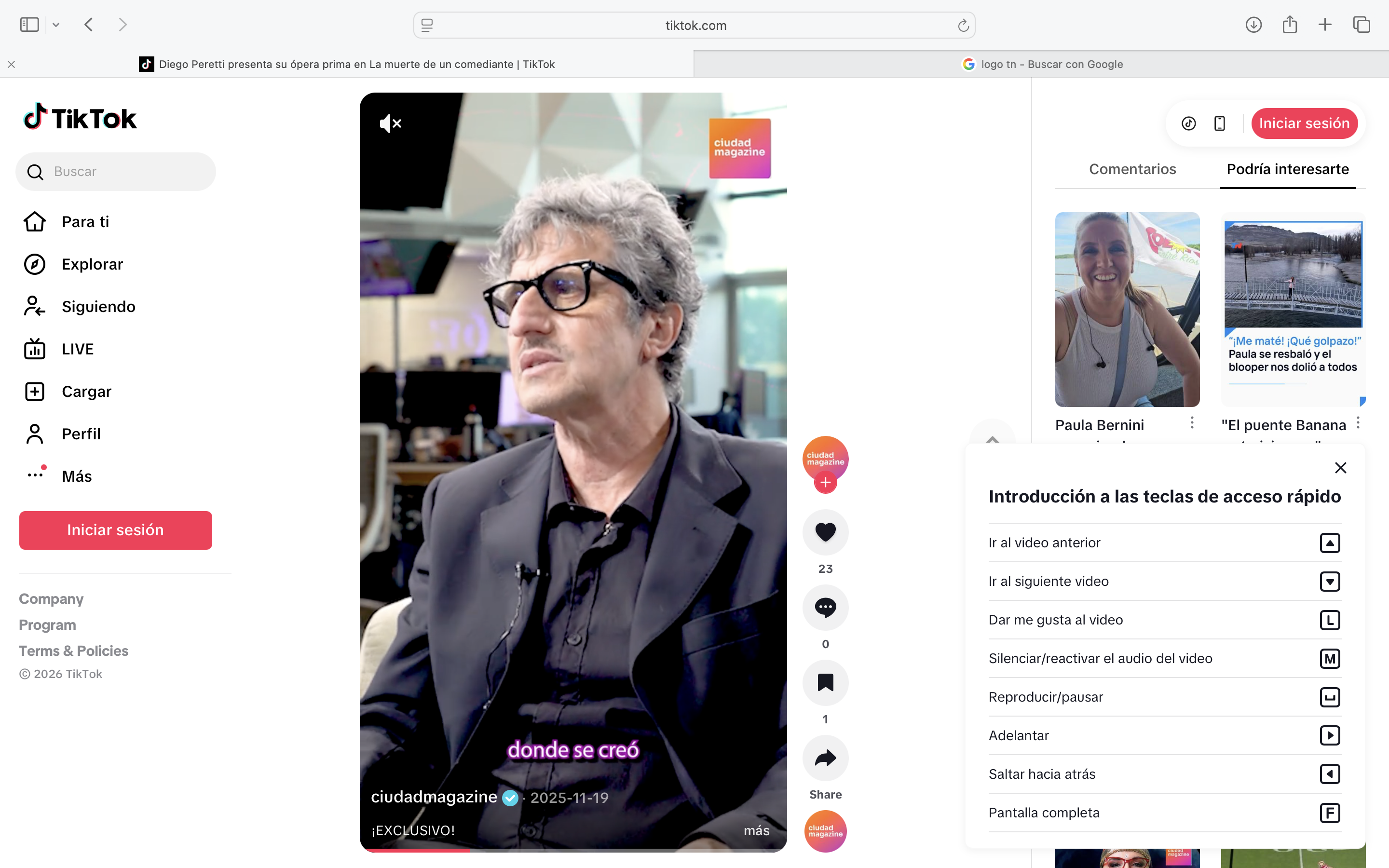Open the Terms & Policies link
Image resolution: width=1389 pixels, height=868 pixels.
(x=73, y=651)
